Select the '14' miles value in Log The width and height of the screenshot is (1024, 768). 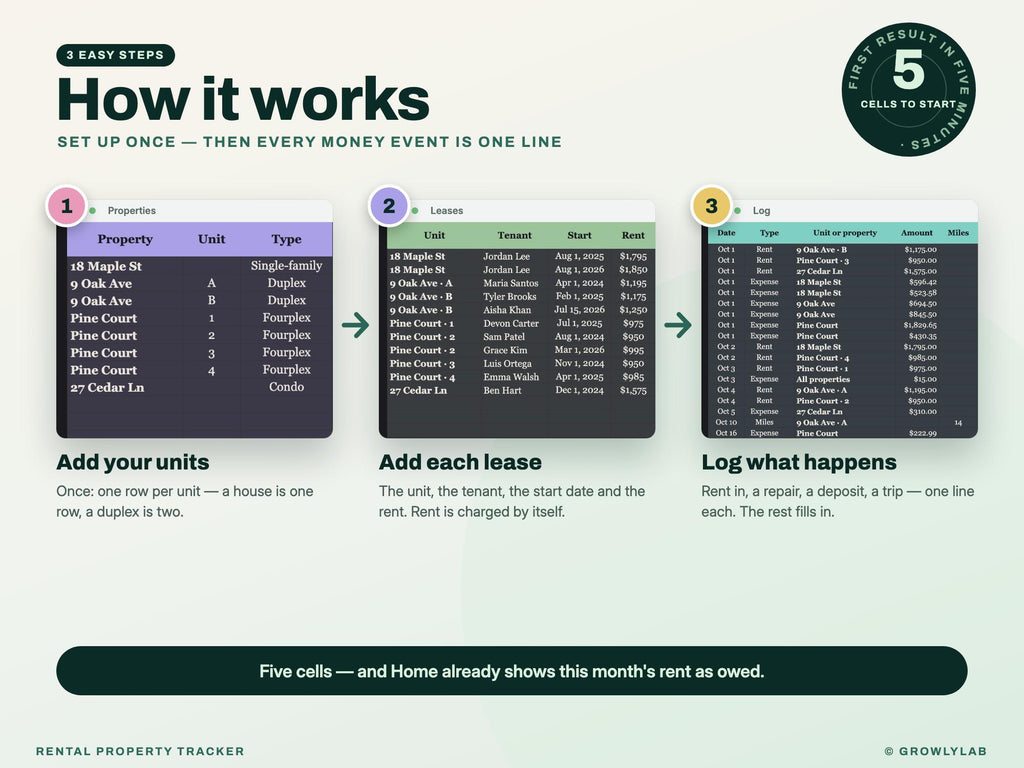958,423
